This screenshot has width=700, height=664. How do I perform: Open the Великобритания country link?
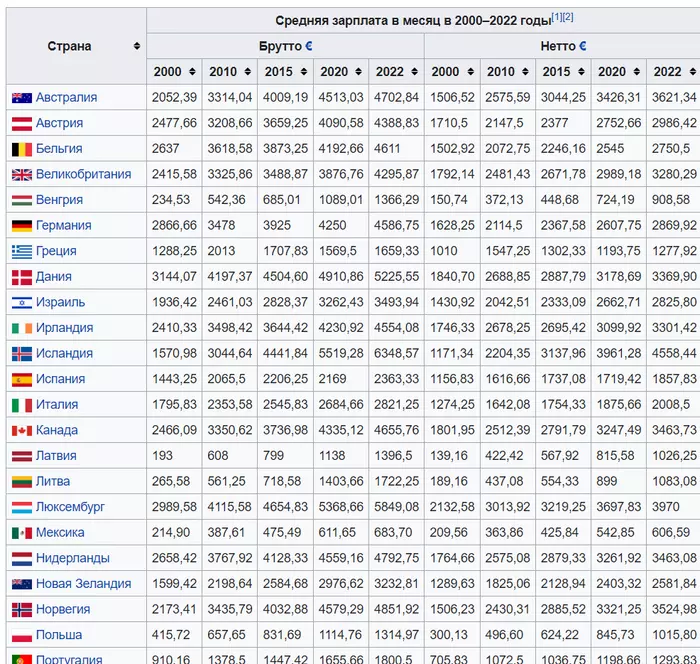tap(83, 174)
